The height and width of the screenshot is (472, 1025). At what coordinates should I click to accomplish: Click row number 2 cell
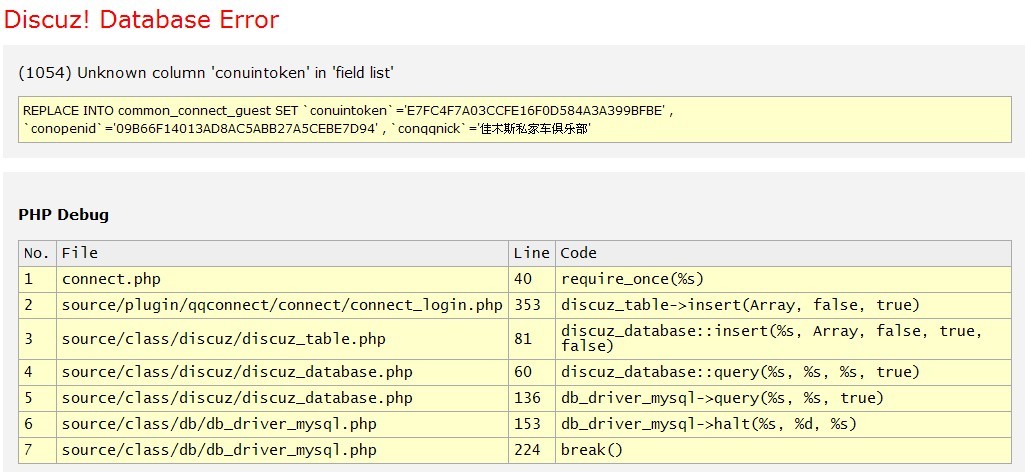point(37,305)
